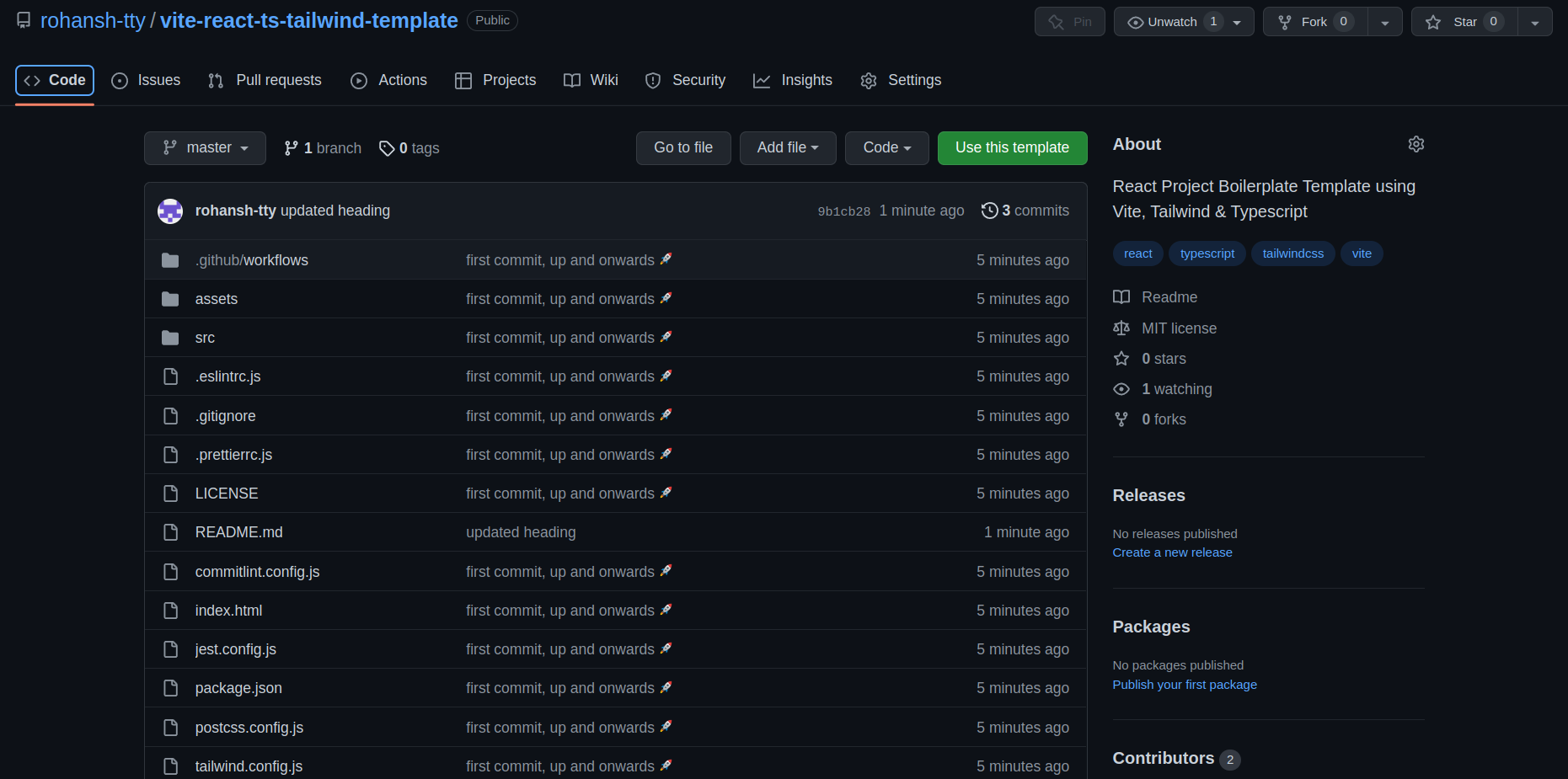The image size is (1568, 779).
Task: Open the README.md file name
Action: pyautogui.click(x=239, y=532)
